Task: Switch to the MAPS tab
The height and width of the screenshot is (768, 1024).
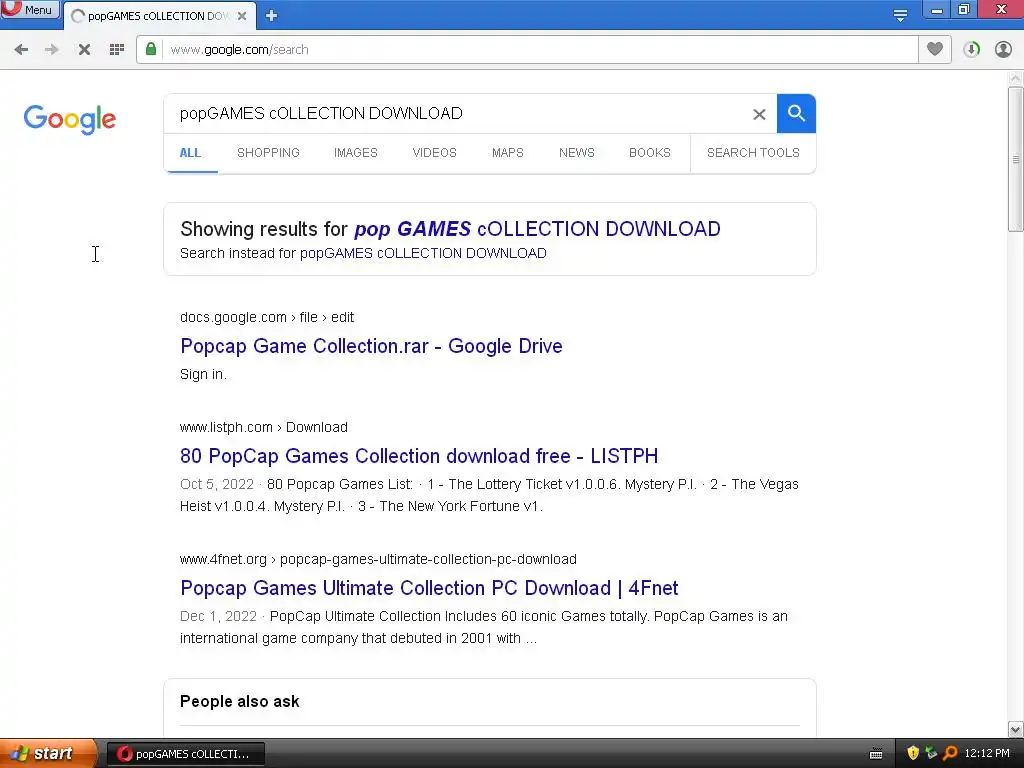Action: coord(507,153)
